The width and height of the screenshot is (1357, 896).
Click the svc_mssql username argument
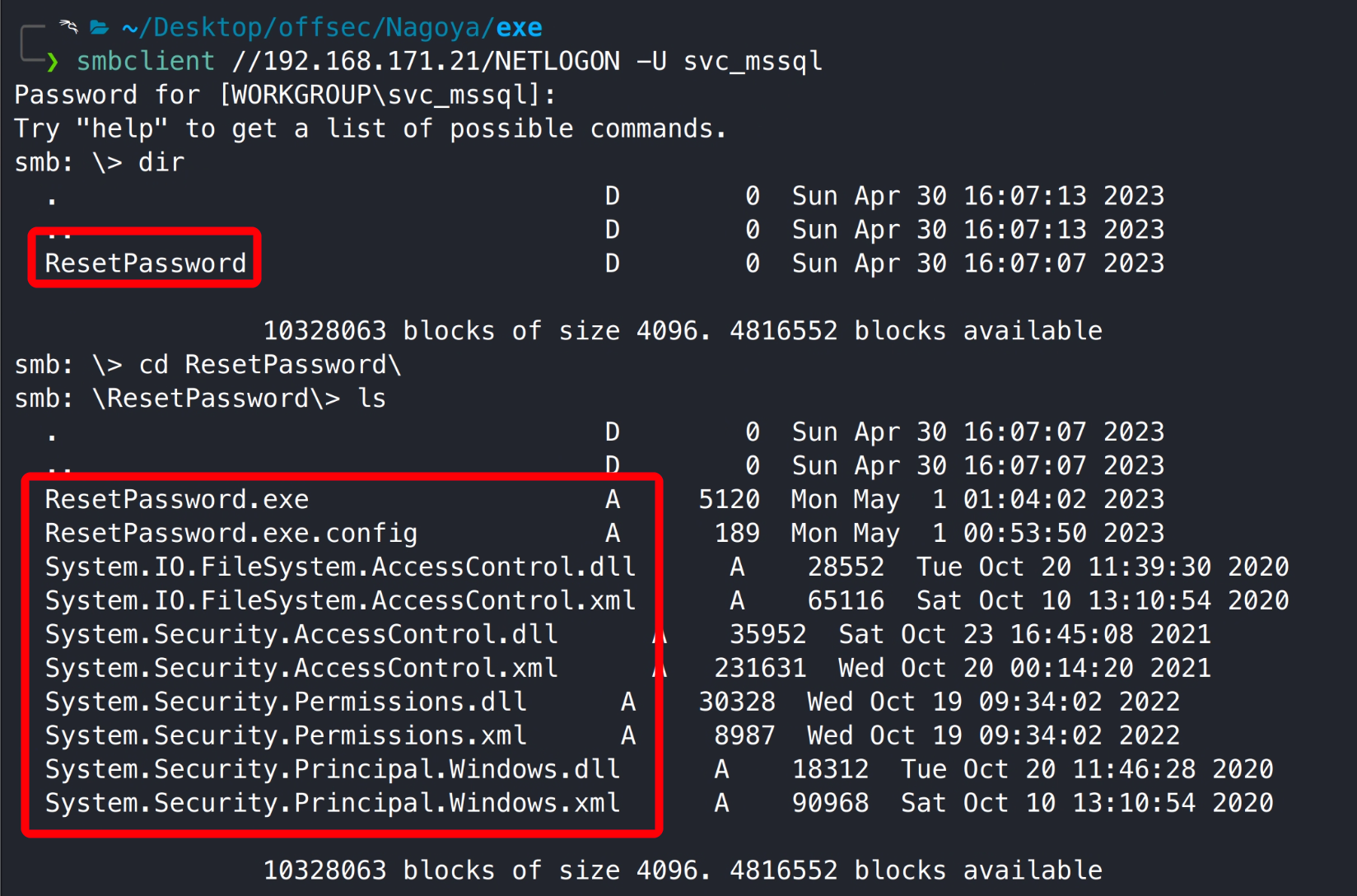coord(753,62)
